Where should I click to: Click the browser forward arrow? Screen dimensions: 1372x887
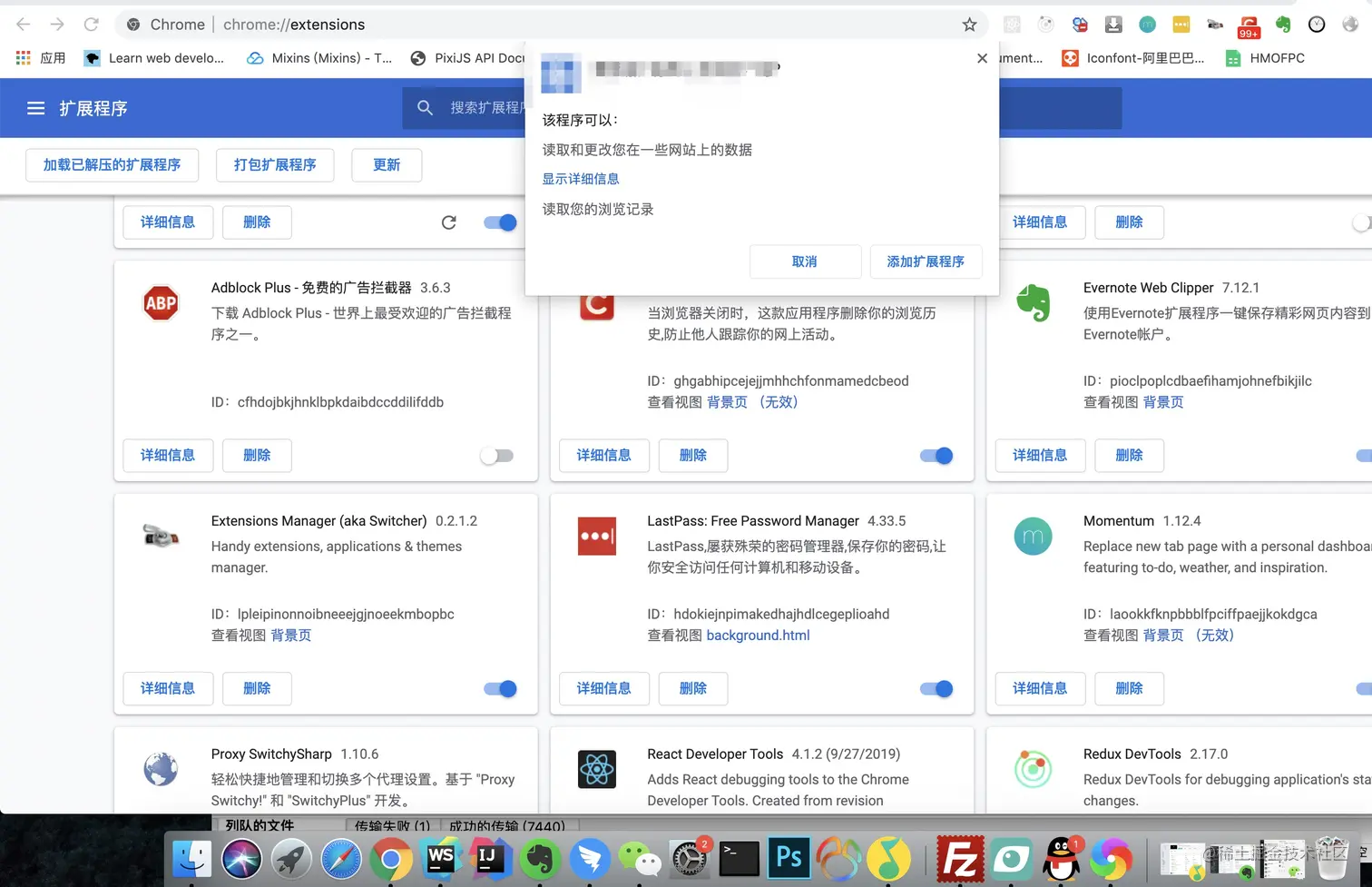[57, 25]
